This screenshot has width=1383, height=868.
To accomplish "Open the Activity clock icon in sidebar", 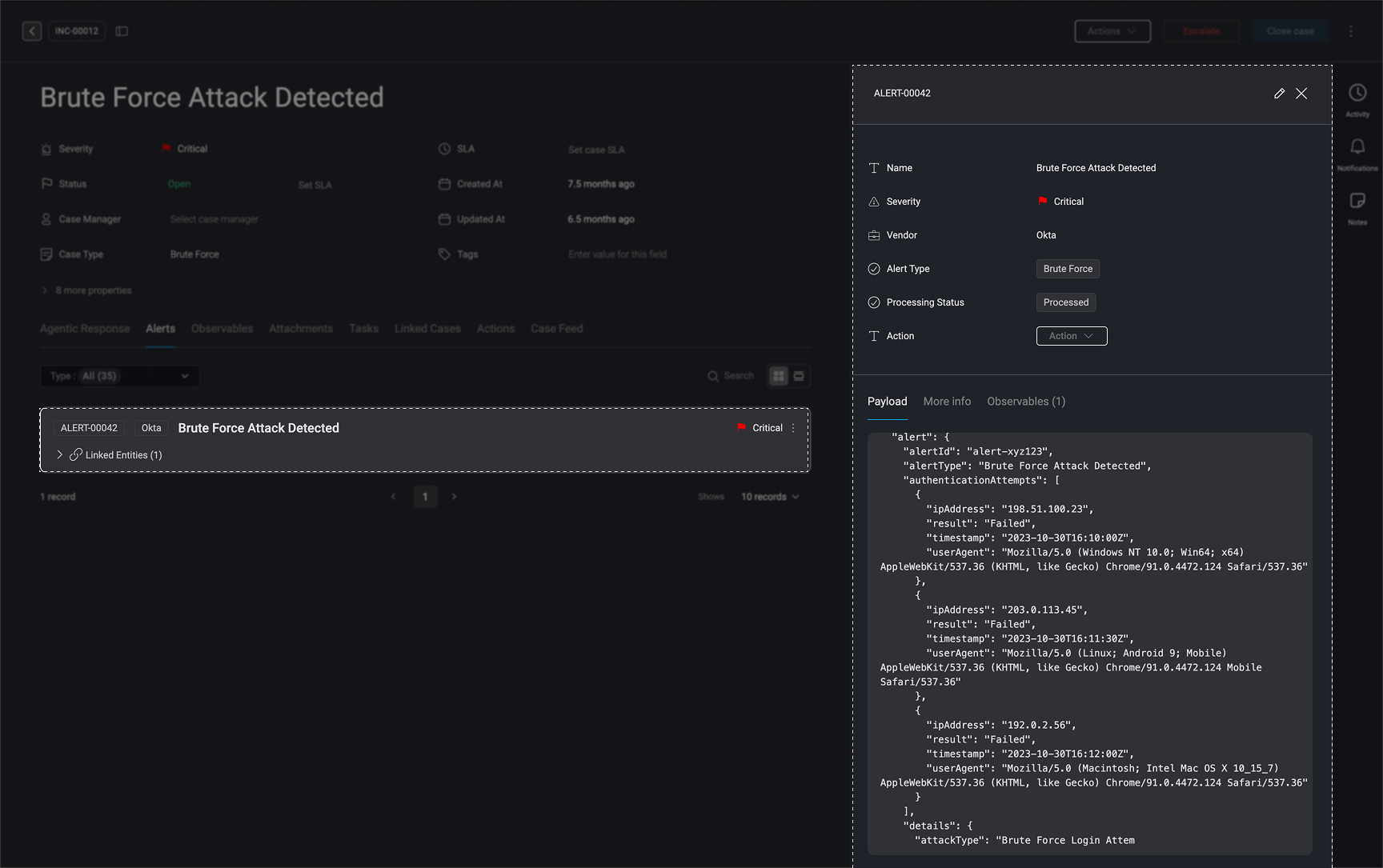I will (x=1357, y=93).
